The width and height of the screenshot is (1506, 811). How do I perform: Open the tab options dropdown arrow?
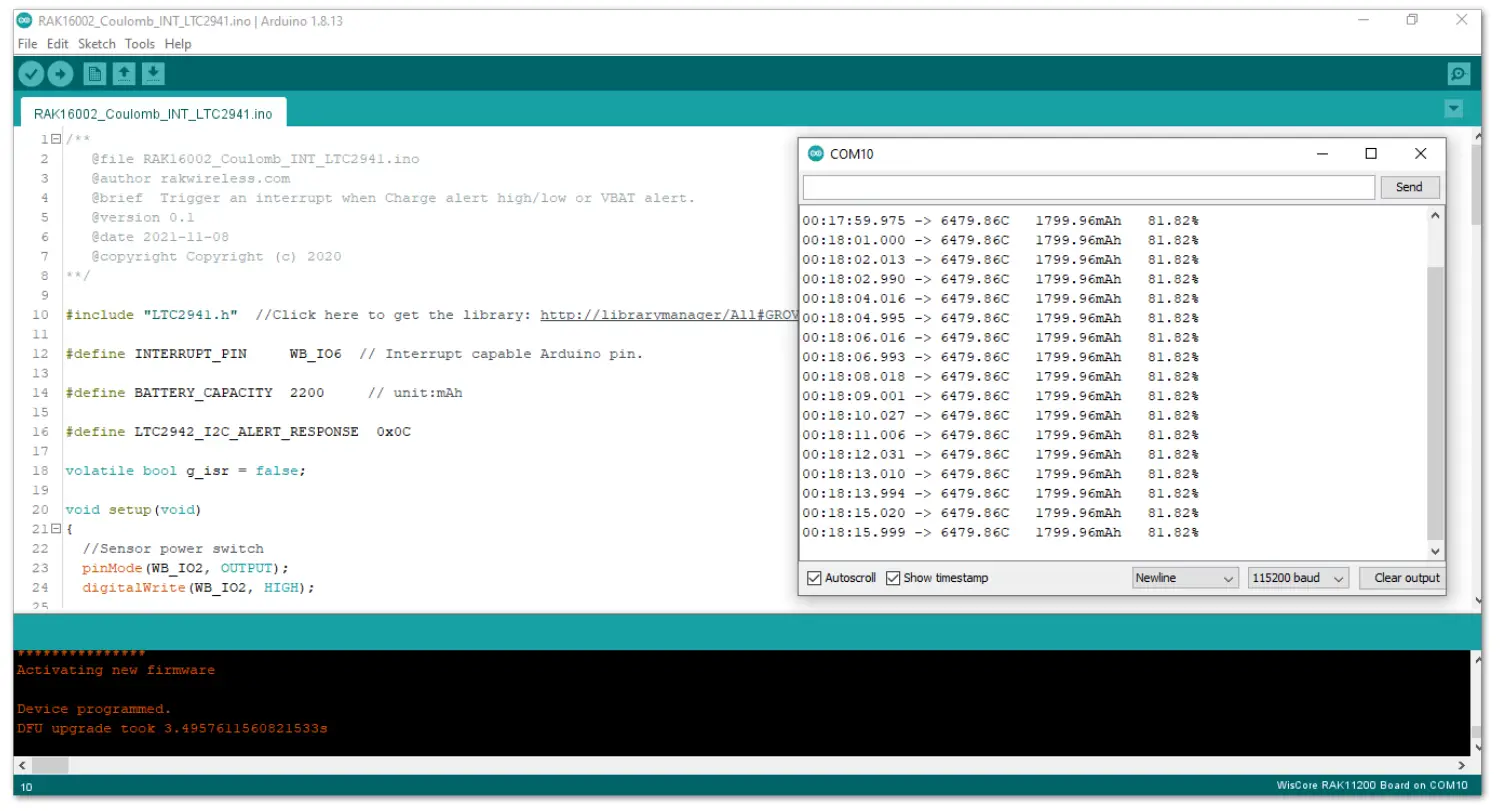1454,109
